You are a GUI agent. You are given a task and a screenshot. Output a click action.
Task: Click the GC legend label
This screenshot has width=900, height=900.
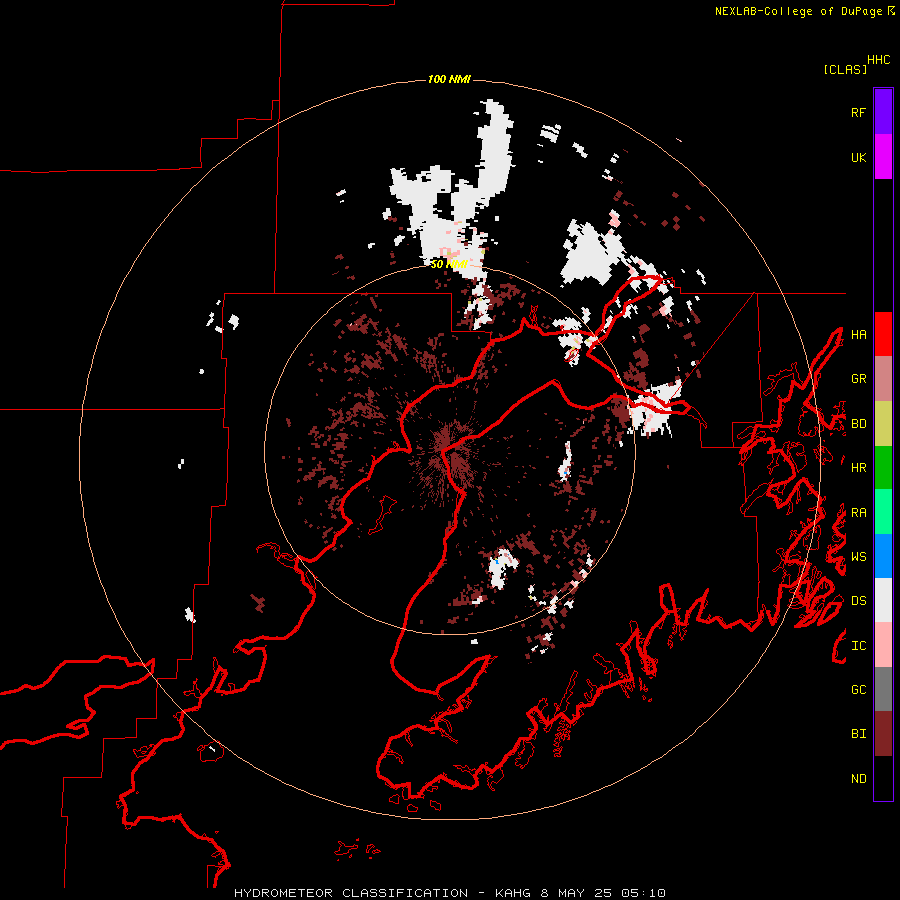(x=858, y=689)
